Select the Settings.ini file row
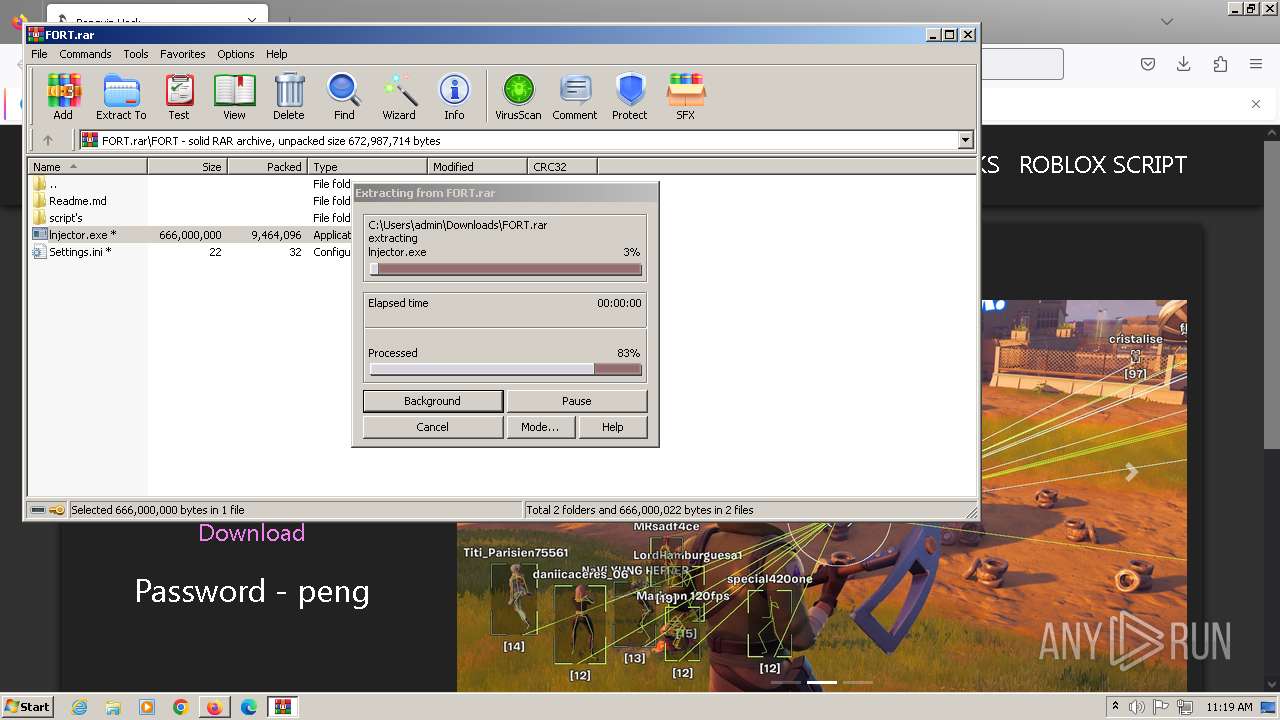 [190, 252]
